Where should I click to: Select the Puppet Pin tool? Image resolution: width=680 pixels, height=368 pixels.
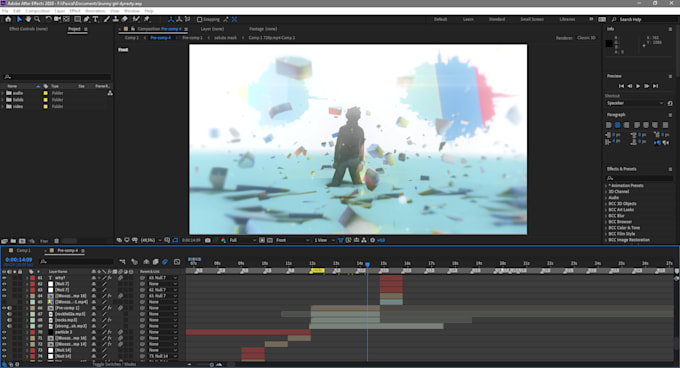(147, 19)
